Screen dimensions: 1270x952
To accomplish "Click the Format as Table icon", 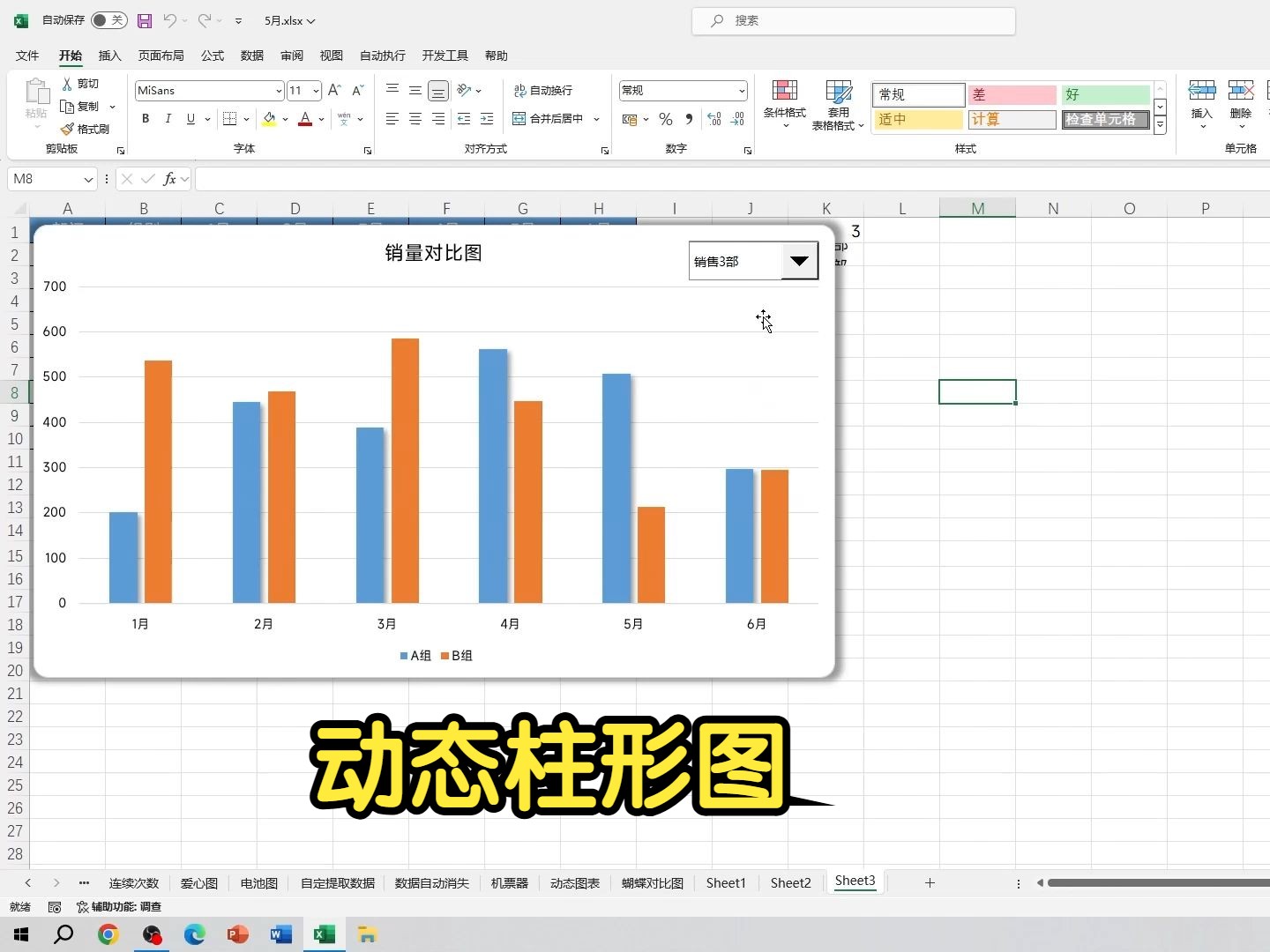I will pos(837,104).
